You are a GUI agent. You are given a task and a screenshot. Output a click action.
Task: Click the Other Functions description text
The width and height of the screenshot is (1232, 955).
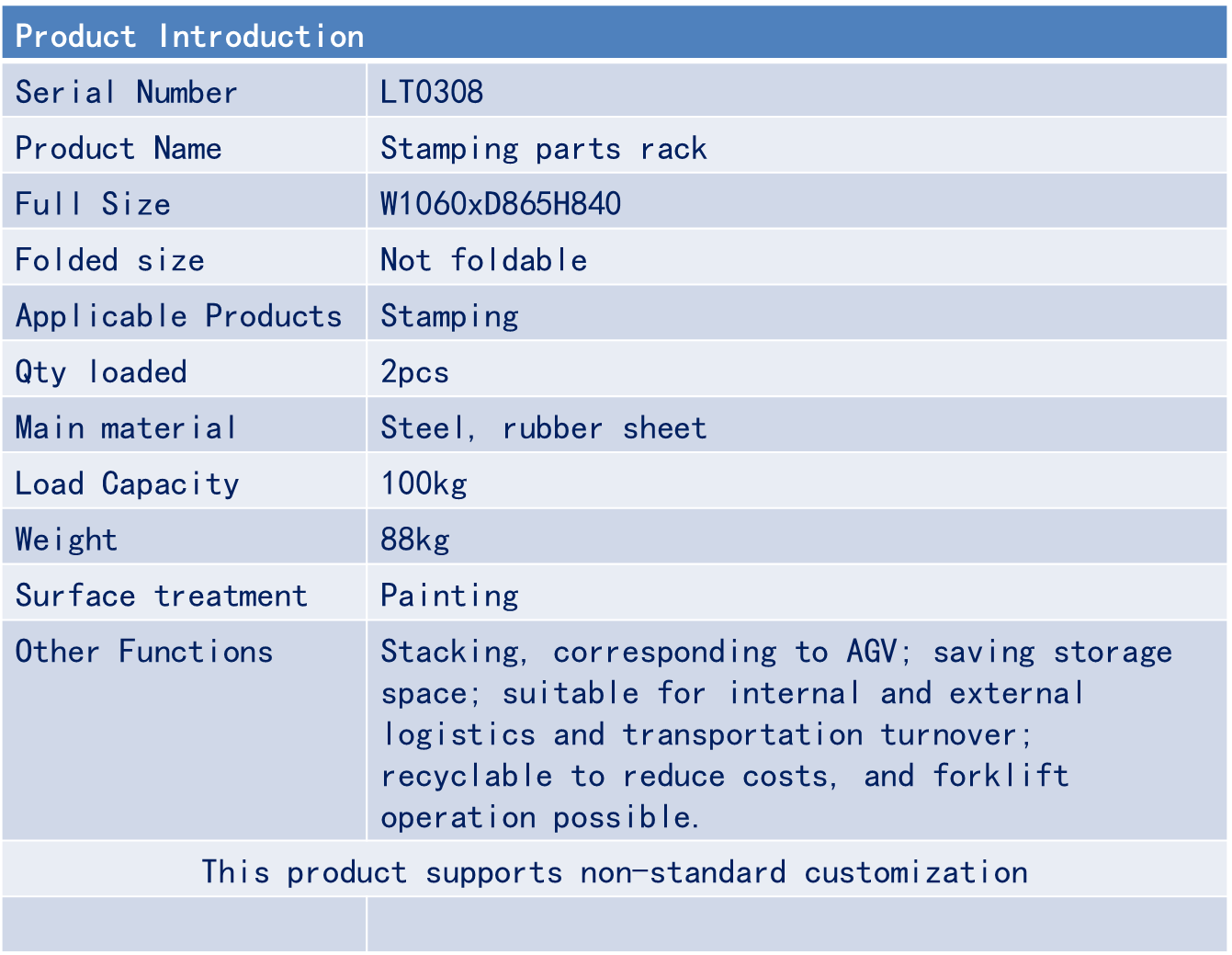point(776,733)
